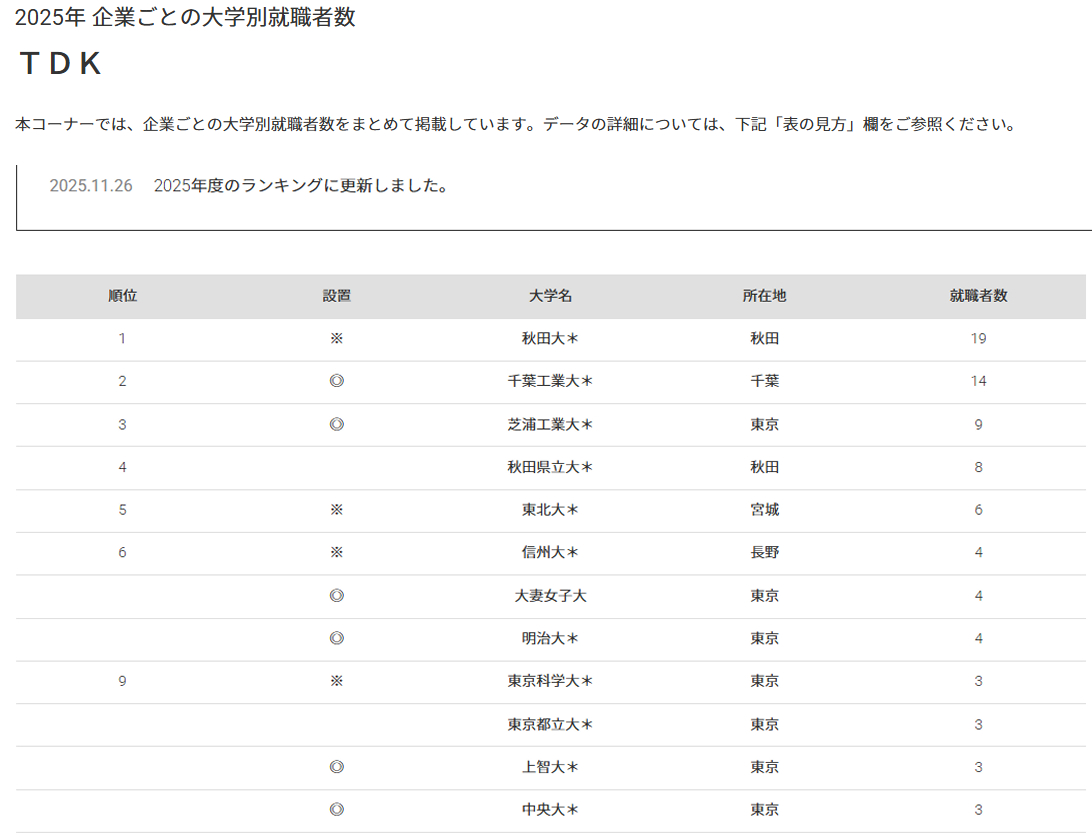The height and width of the screenshot is (839, 1092).
Task: Click the 2025.11.26 update date
Action: click(x=91, y=185)
